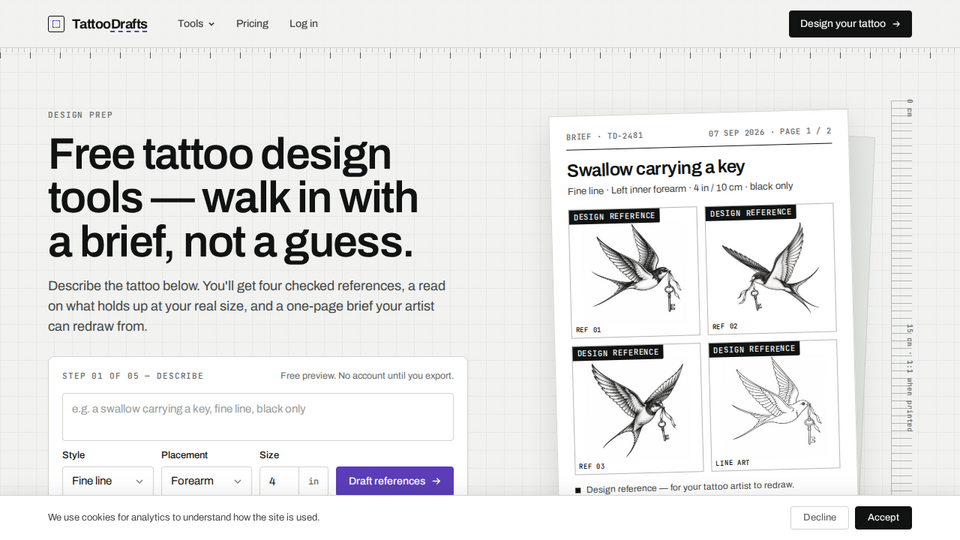Click the 'BRIEF · TD-2481' label

coord(604,137)
